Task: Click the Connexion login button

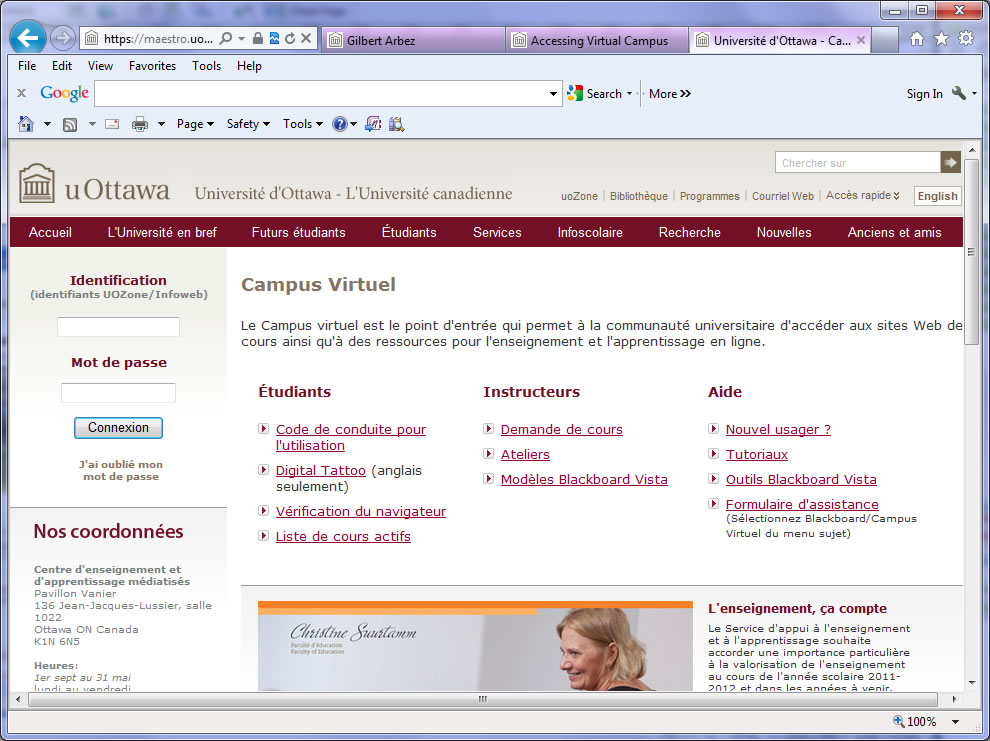Action: point(118,428)
